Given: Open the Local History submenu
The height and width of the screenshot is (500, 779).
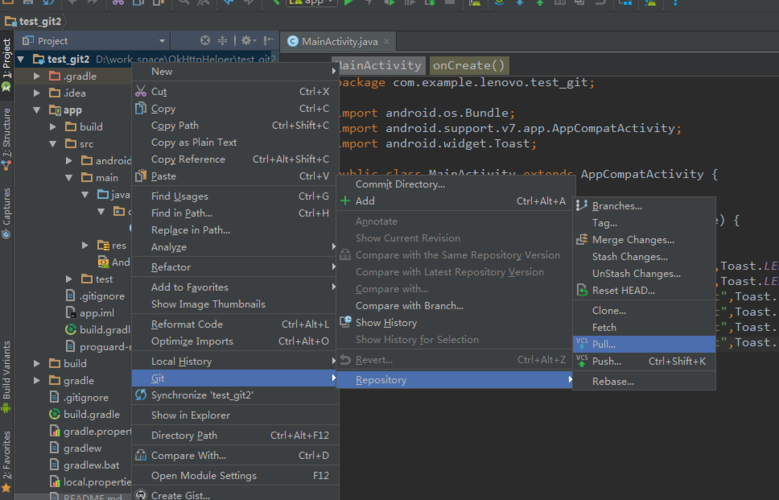Looking at the screenshot, I should (235, 361).
